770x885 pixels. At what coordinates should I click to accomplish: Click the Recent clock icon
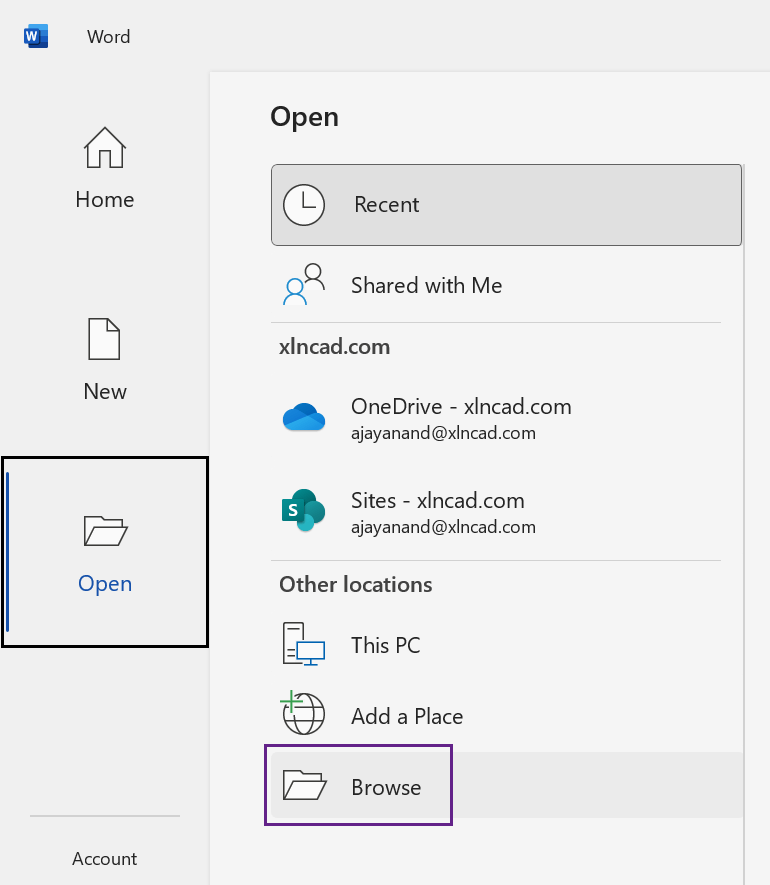pyautogui.click(x=304, y=205)
